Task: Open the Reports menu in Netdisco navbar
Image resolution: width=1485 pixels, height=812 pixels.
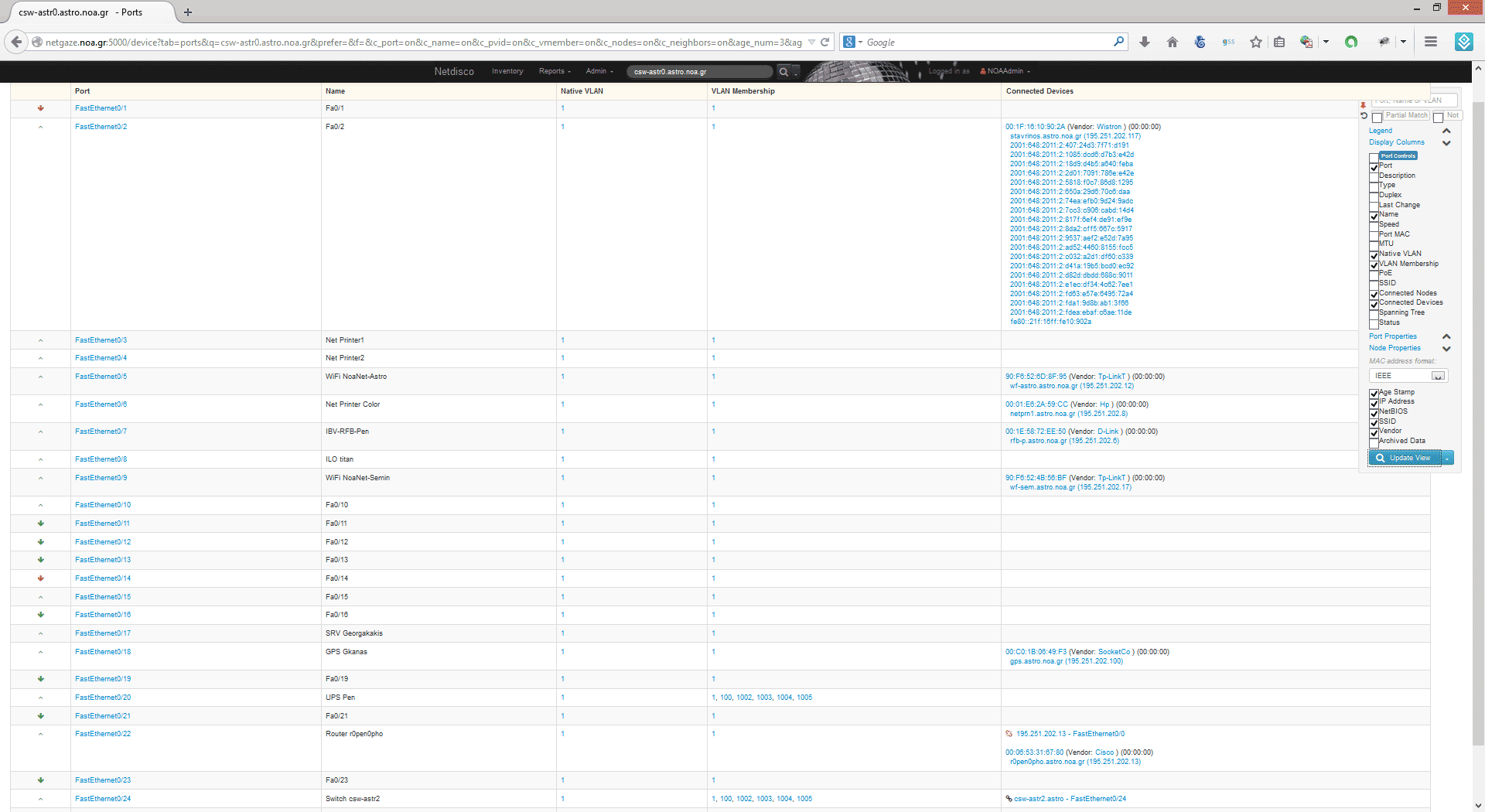Action: pyautogui.click(x=555, y=71)
